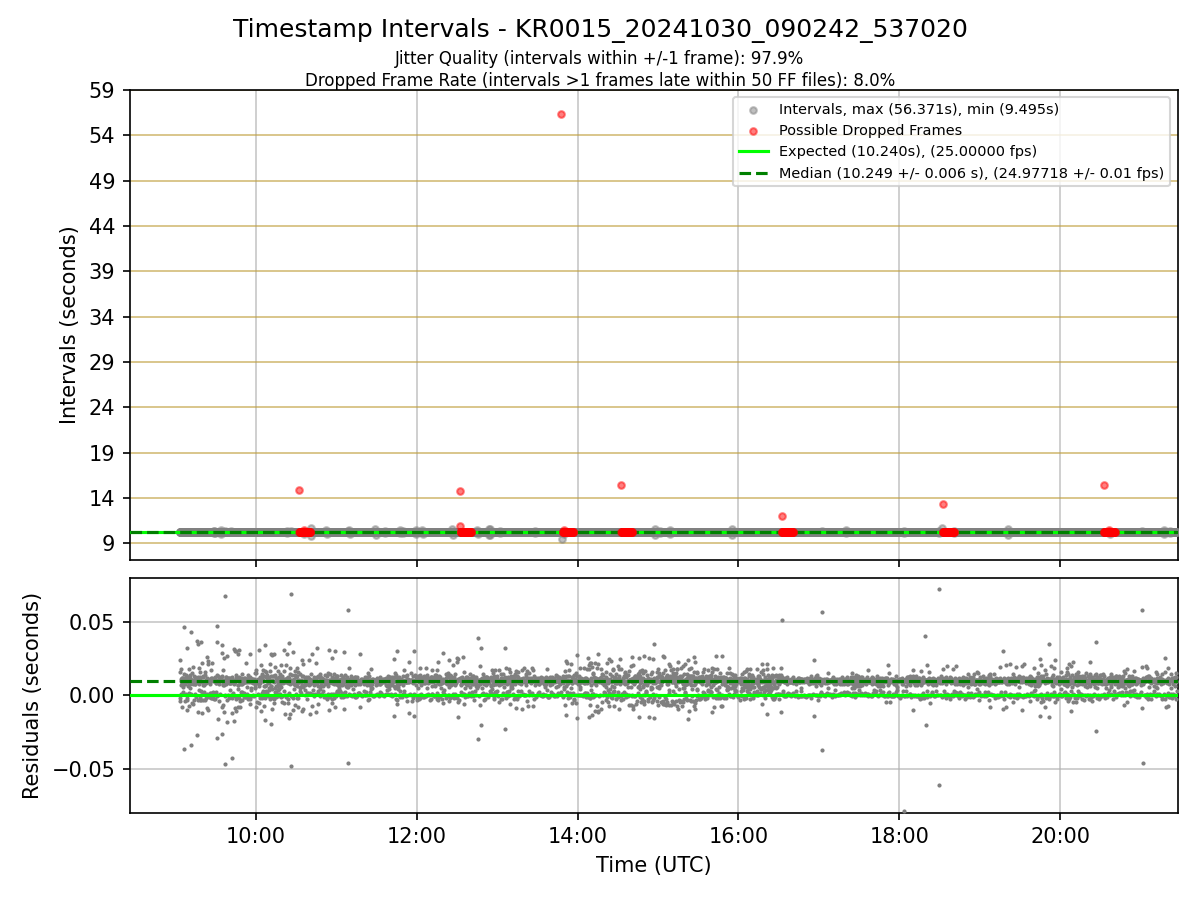Click the 16:00 x-axis tick label

coord(738,837)
